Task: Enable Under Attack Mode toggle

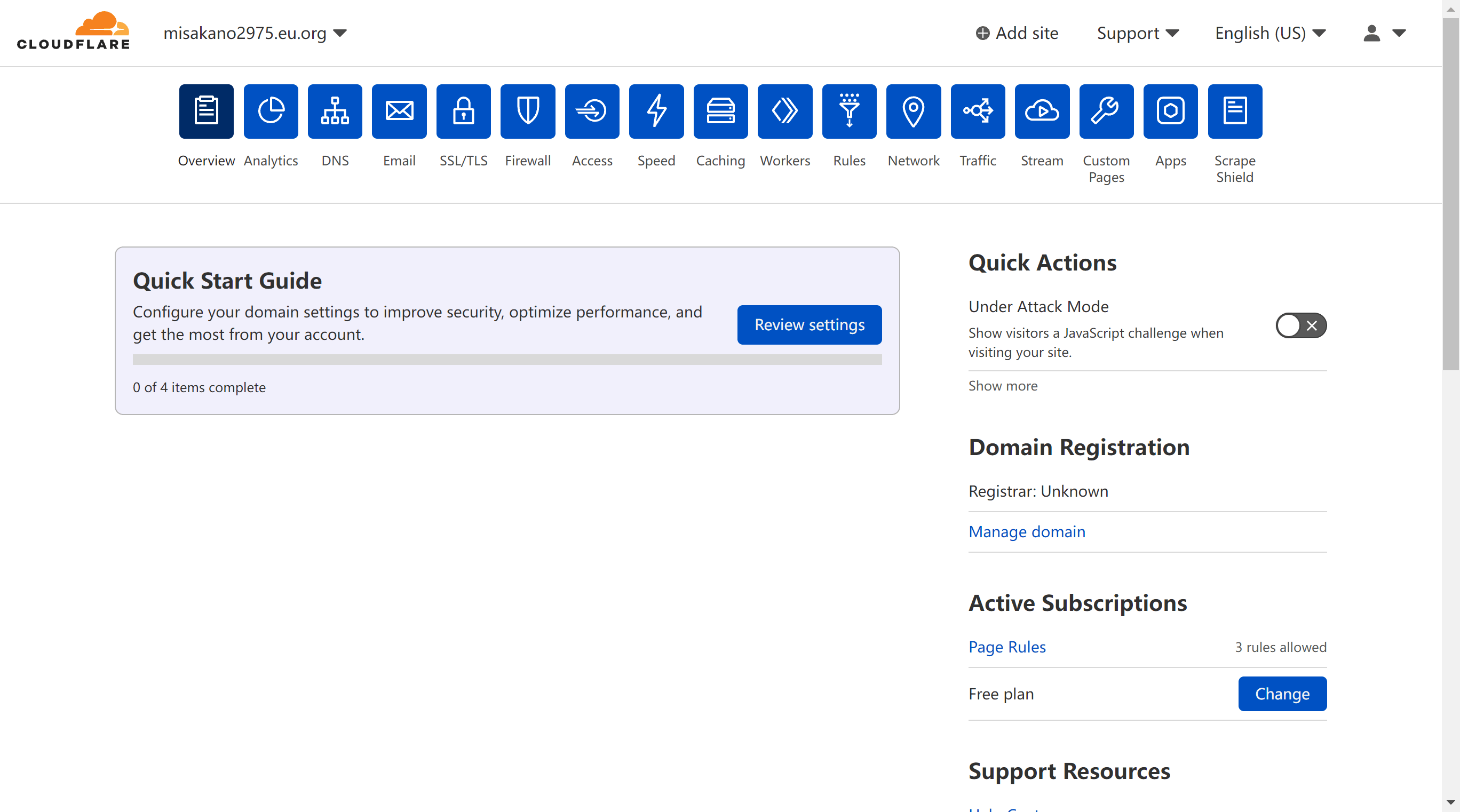Action: tap(1300, 325)
